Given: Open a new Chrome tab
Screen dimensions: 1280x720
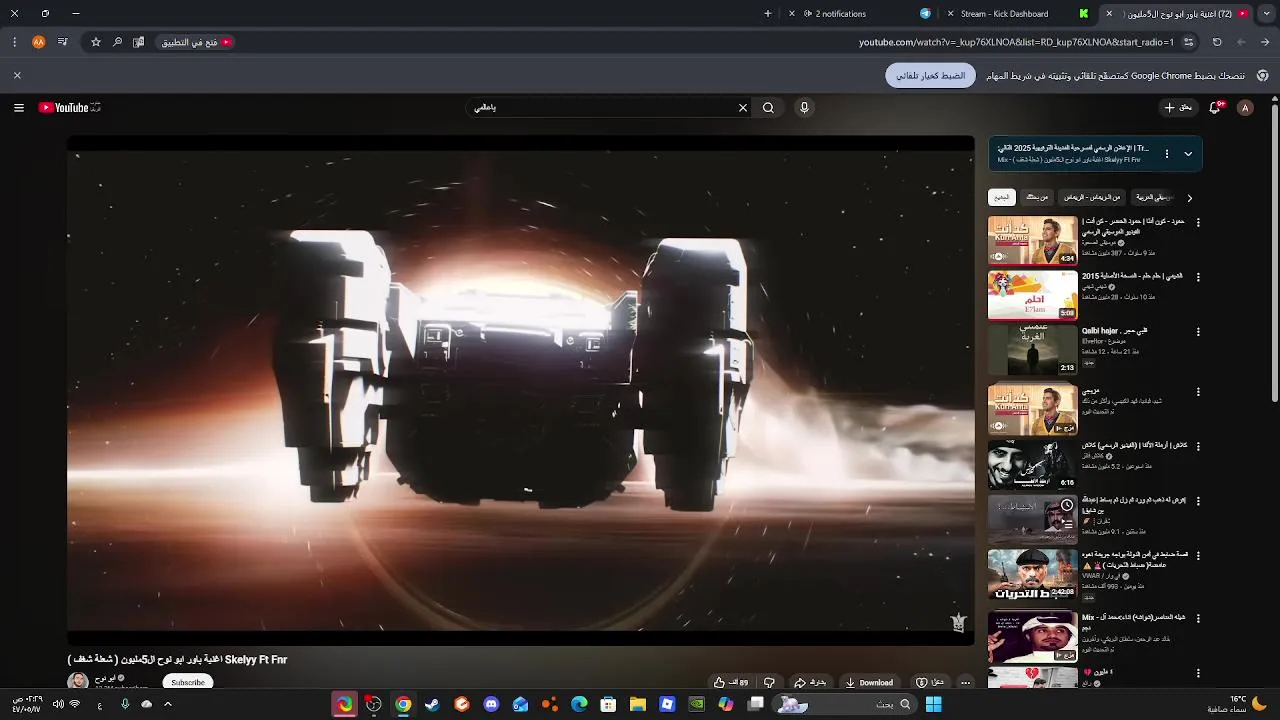Looking at the screenshot, I should pyautogui.click(x=768, y=14).
